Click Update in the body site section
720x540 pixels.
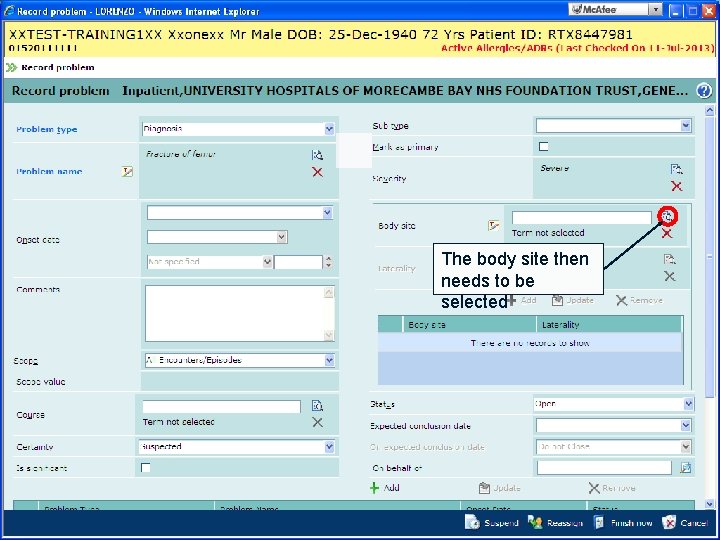pyautogui.click(x=573, y=300)
